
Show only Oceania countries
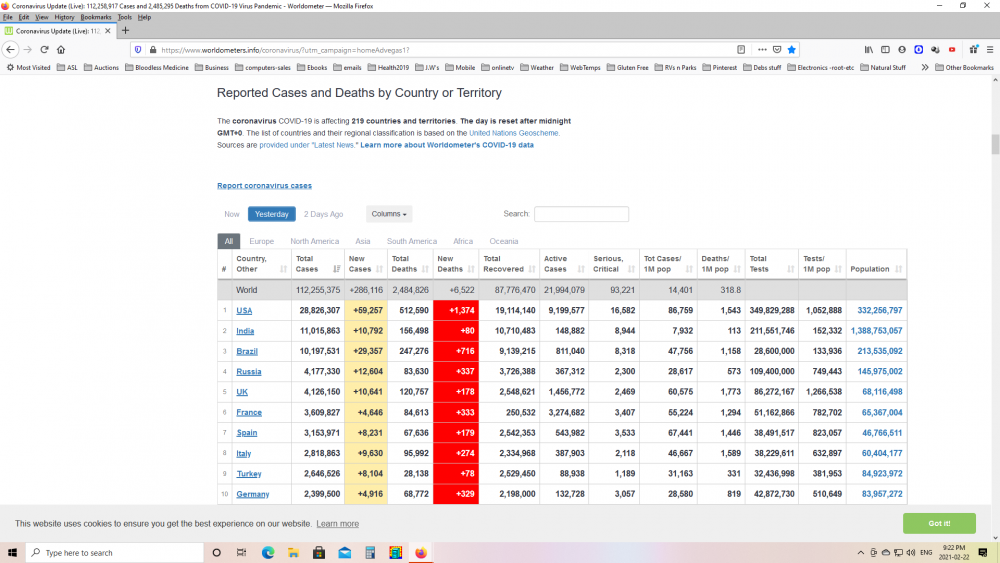tap(504, 241)
